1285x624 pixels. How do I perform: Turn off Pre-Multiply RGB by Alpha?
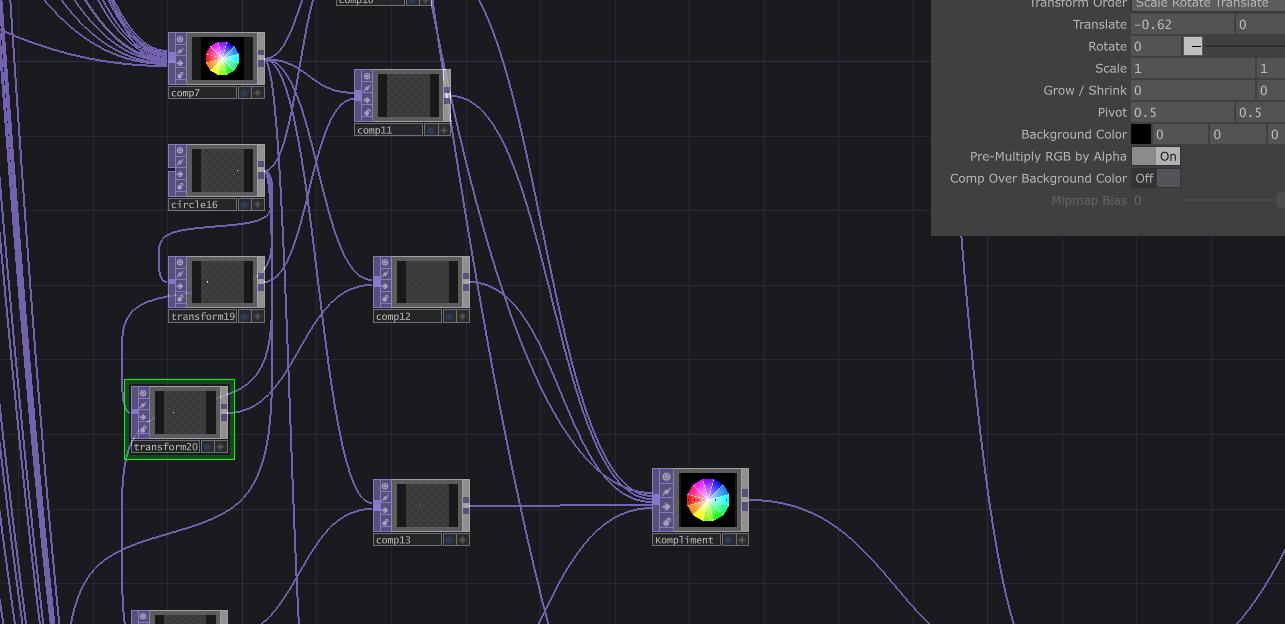[x=1156, y=156]
